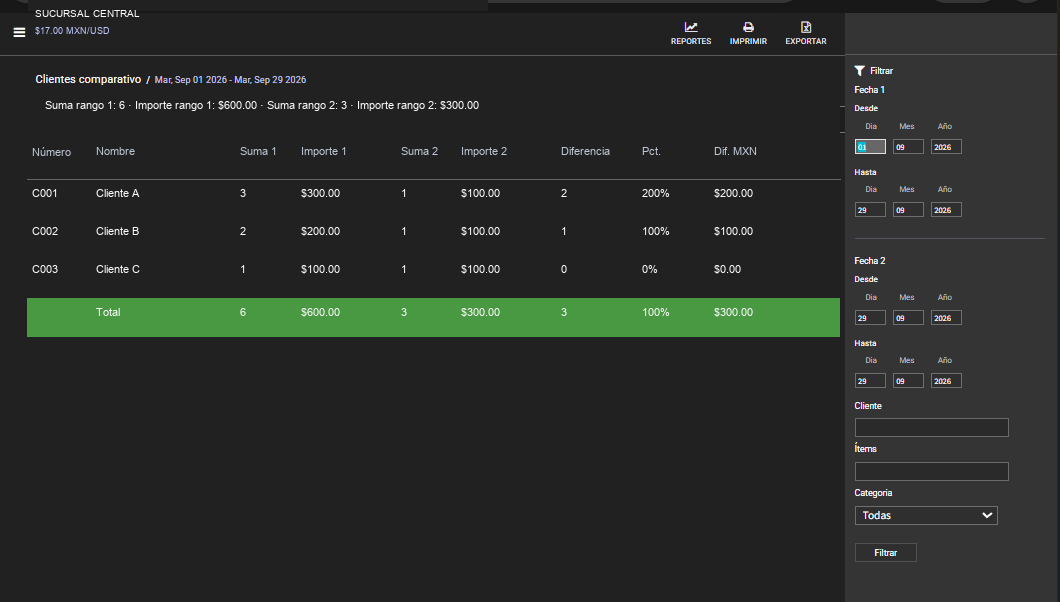The height and width of the screenshot is (602, 1060).
Task: Click the Fecha 1 Hasta Mes field
Action: [x=908, y=209]
